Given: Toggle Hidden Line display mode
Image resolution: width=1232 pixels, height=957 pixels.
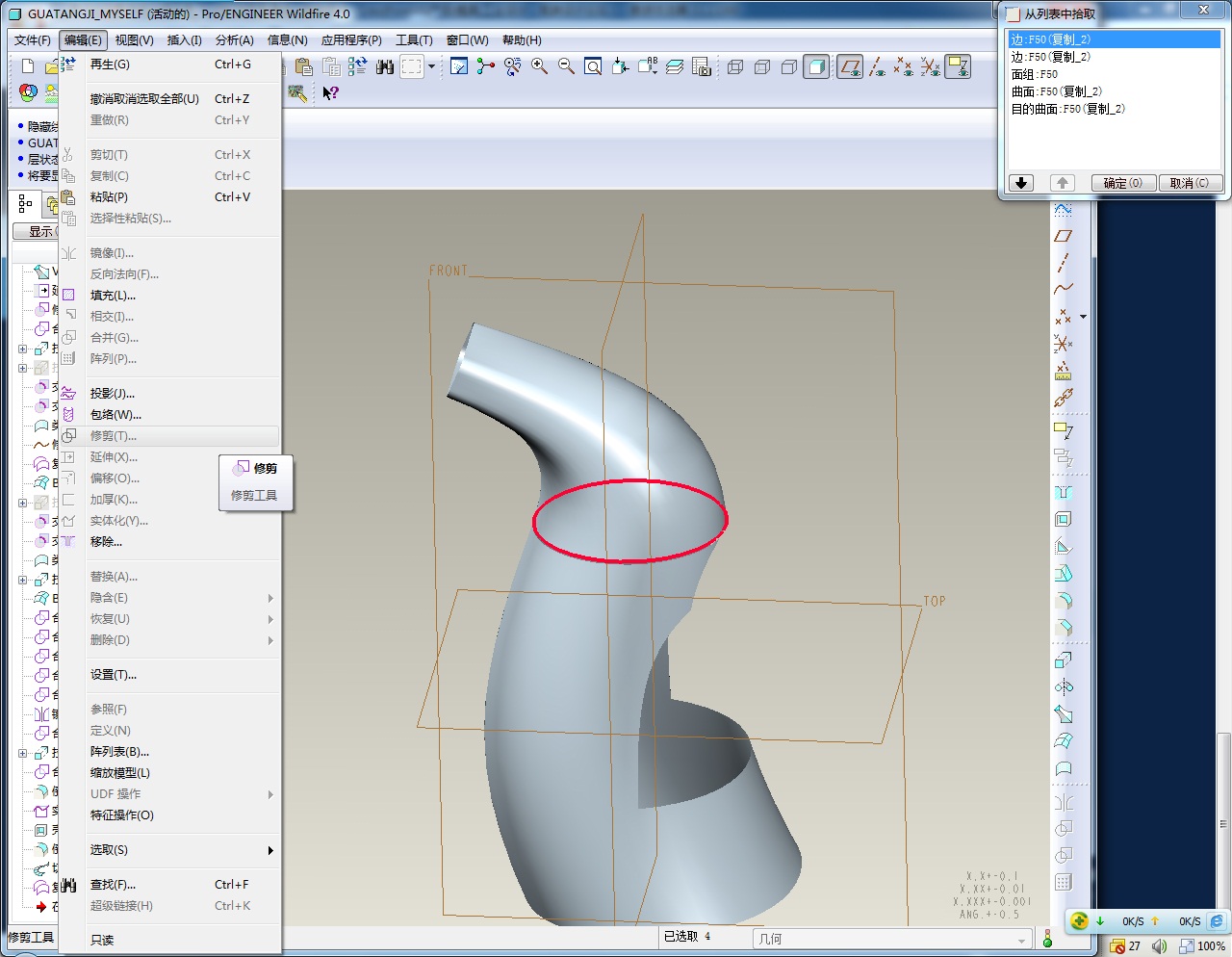Looking at the screenshot, I should coord(762,66).
